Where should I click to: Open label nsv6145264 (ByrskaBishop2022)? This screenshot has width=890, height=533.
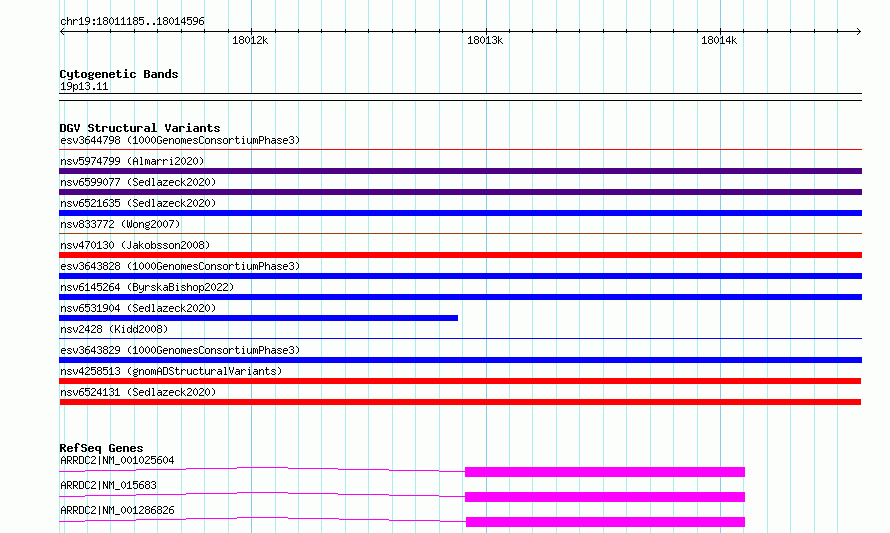coord(147,287)
